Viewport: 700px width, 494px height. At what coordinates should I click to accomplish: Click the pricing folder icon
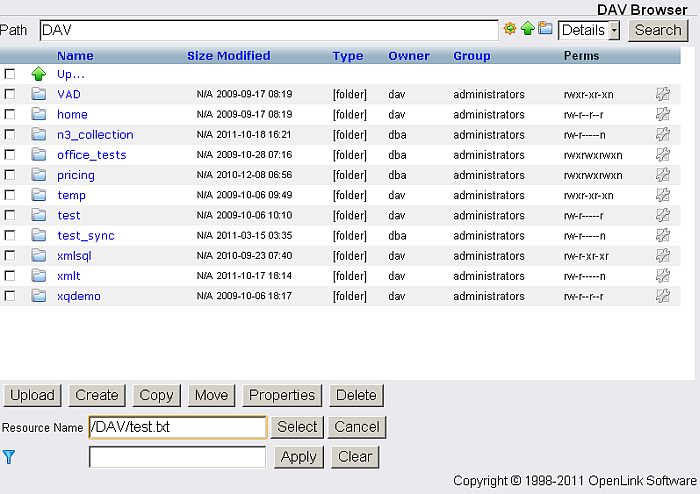pos(39,174)
